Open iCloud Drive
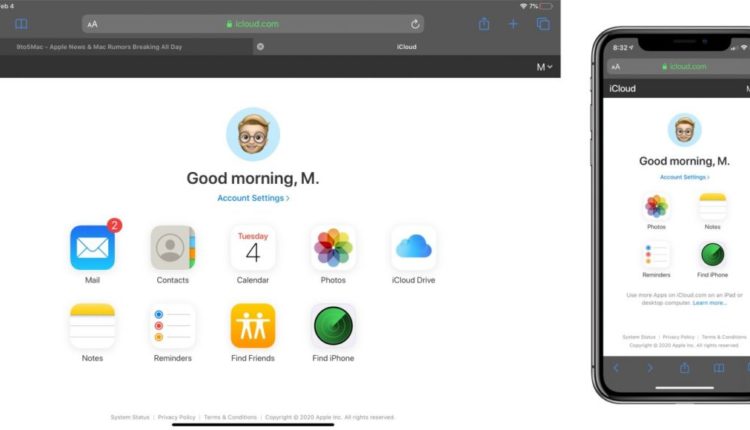This screenshot has height=430, width=750. 413,248
